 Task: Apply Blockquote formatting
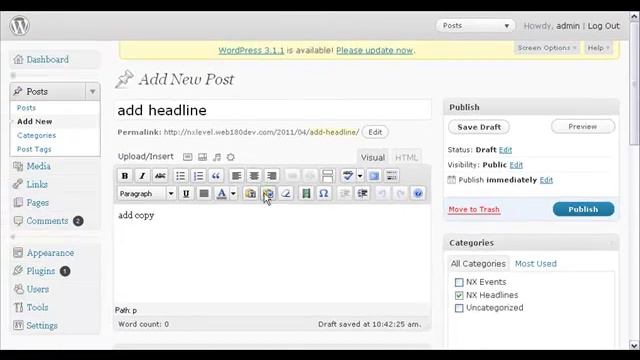click(216, 176)
